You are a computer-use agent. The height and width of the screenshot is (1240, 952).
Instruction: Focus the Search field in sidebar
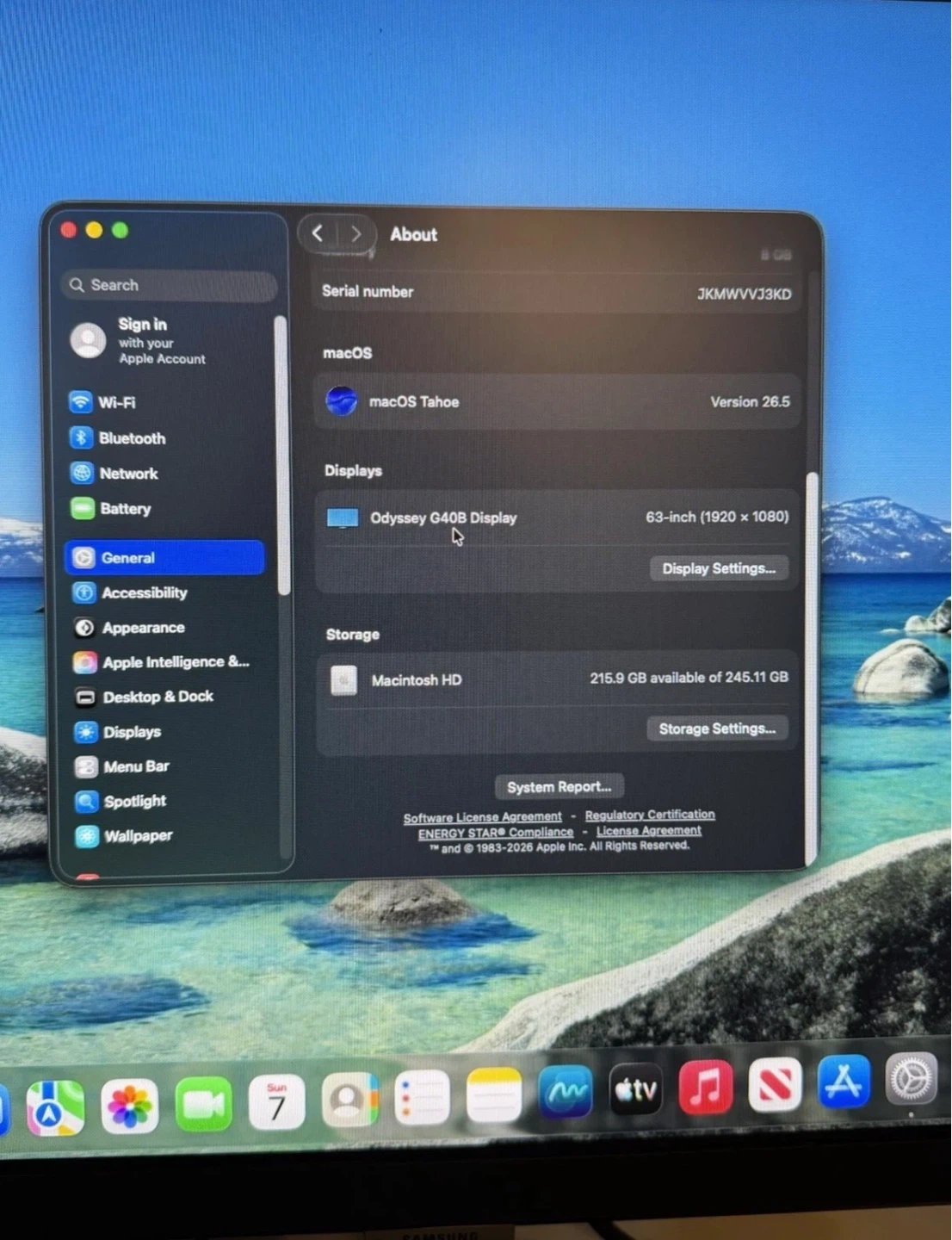tap(170, 285)
